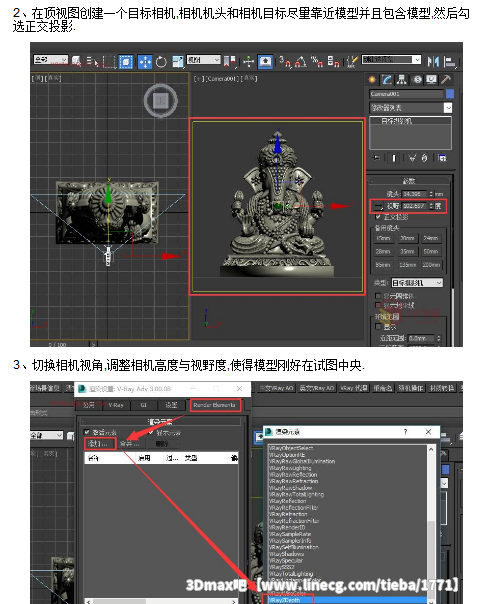498x604 pixels.
Task: Open the FOV direction flyout button
Action: (378, 207)
